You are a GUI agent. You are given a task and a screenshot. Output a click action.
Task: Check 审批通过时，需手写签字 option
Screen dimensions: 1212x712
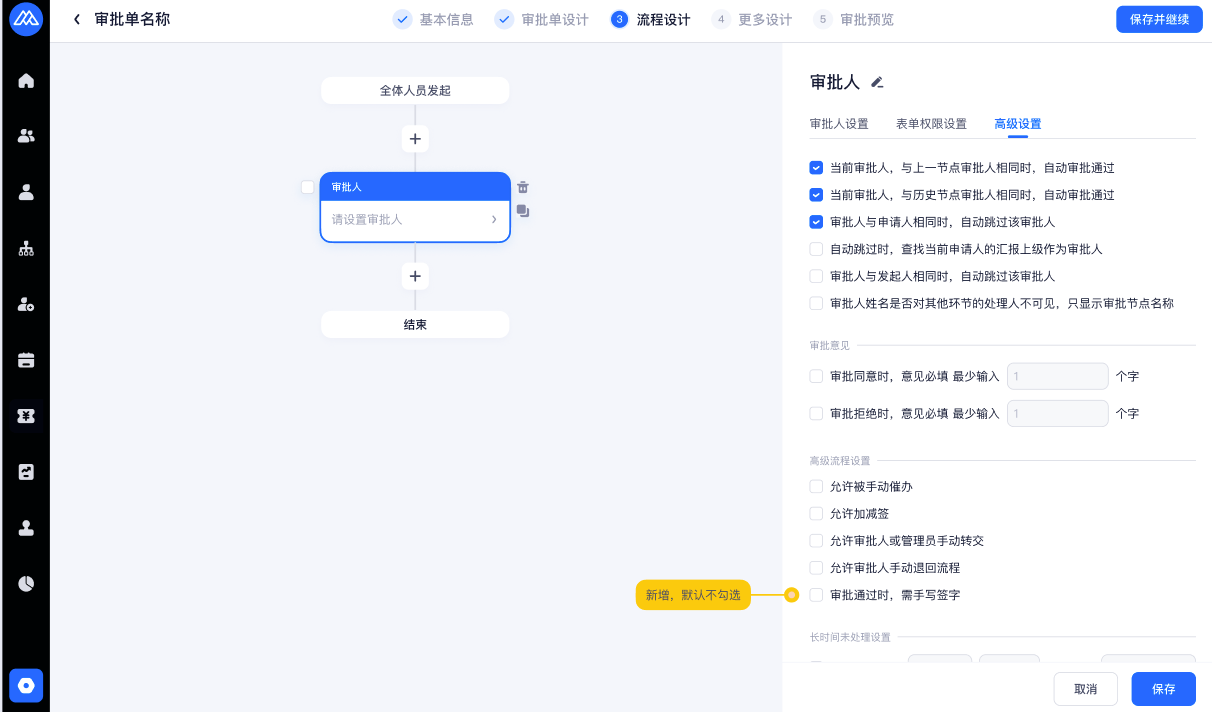coord(816,595)
